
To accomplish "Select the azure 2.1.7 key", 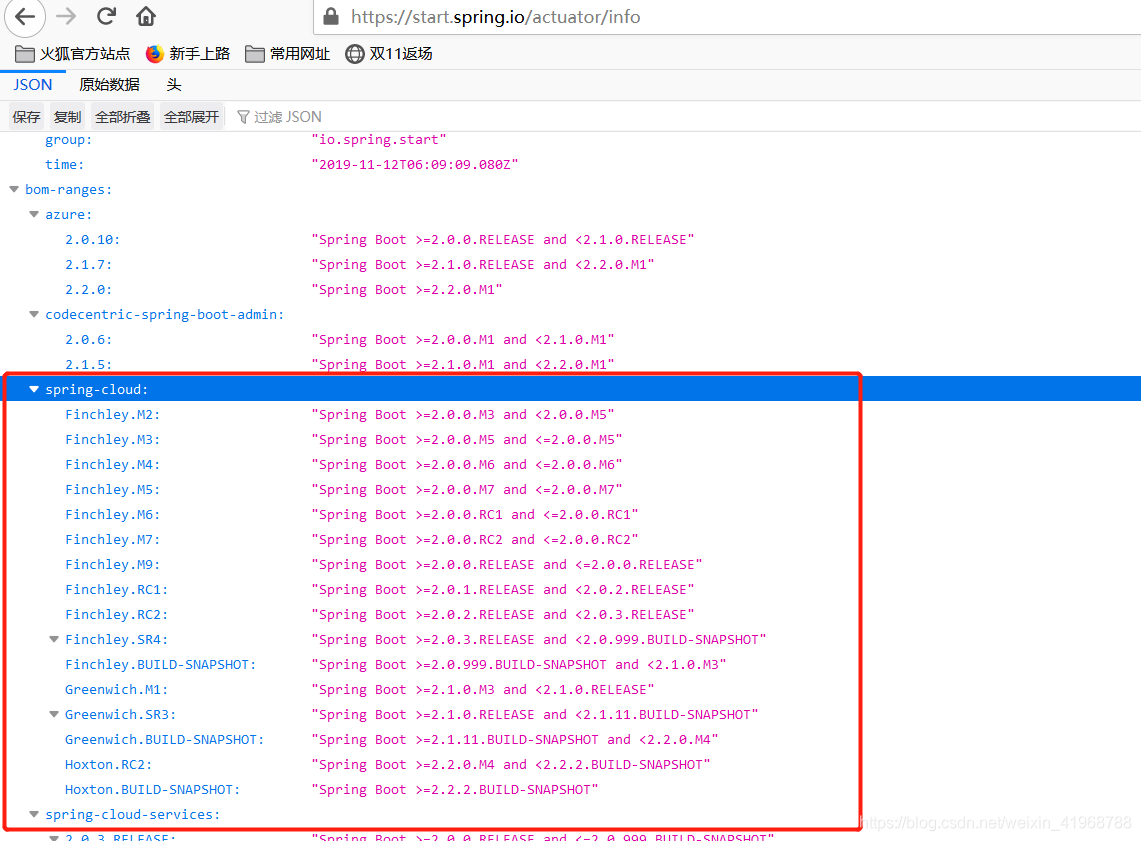I will 89,265.
